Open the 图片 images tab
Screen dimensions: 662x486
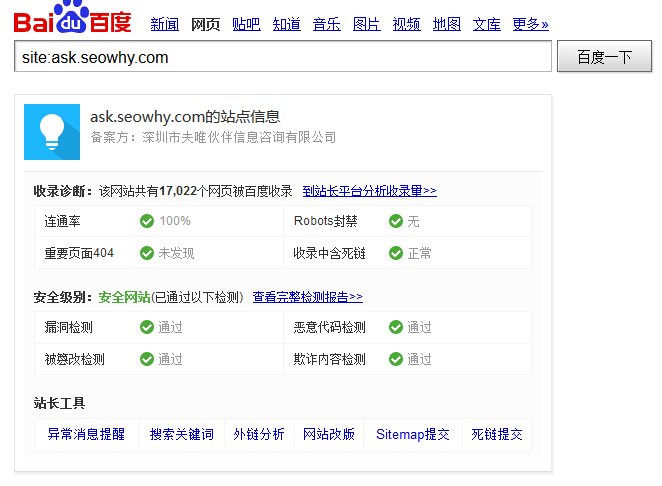(x=366, y=24)
